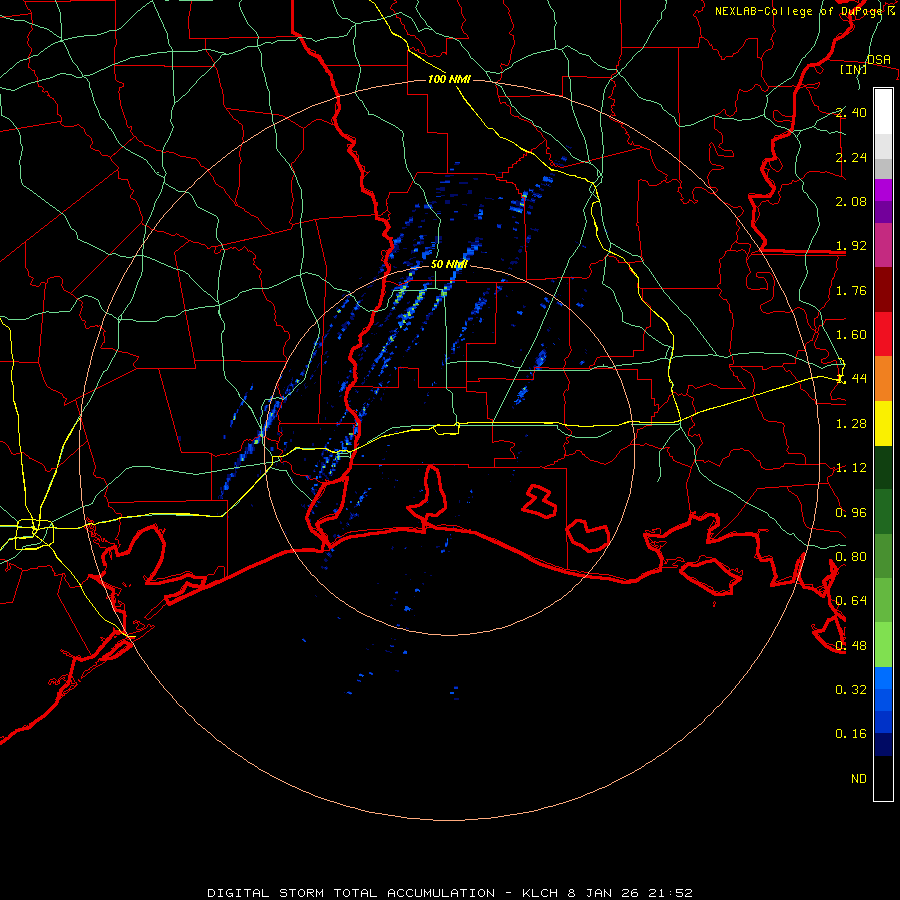
Task: Click the 8 JAN 26 date in caption
Action: (610, 893)
